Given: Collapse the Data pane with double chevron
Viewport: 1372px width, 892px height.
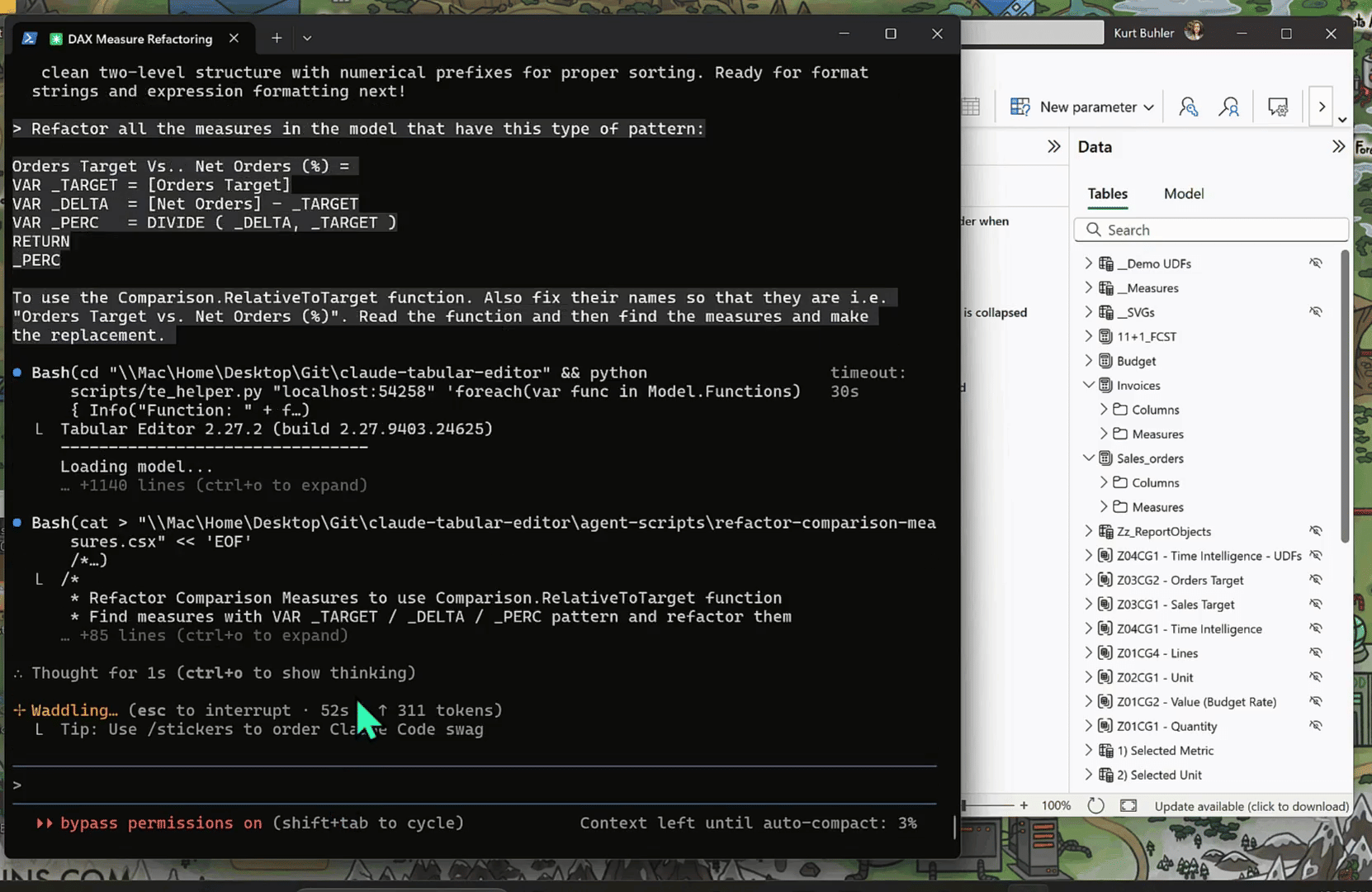Looking at the screenshot, I should [1338, 147].
